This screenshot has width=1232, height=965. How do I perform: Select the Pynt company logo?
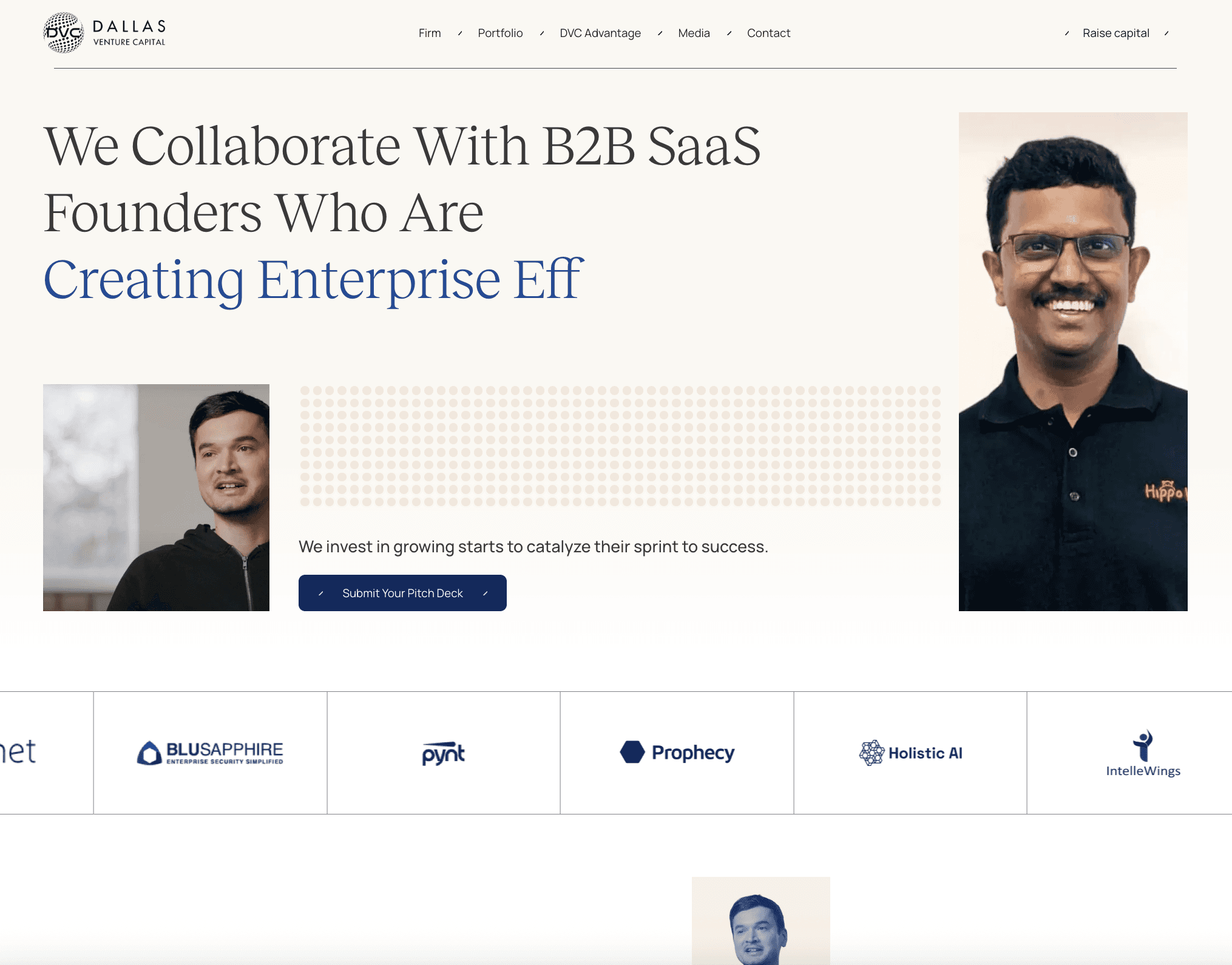point(444,753)
